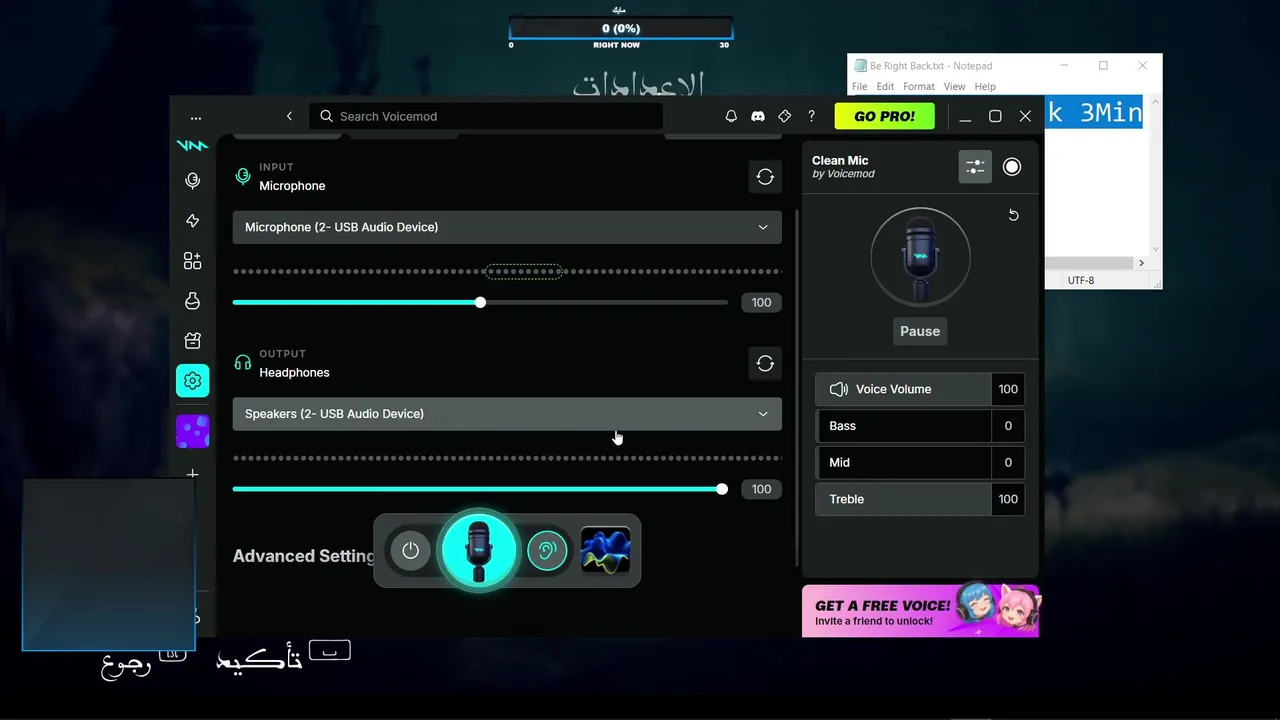The height and width of the screenshot is (720, 1280).
Task: Click the plus icon in sidebar
Action: coord(193,474)
